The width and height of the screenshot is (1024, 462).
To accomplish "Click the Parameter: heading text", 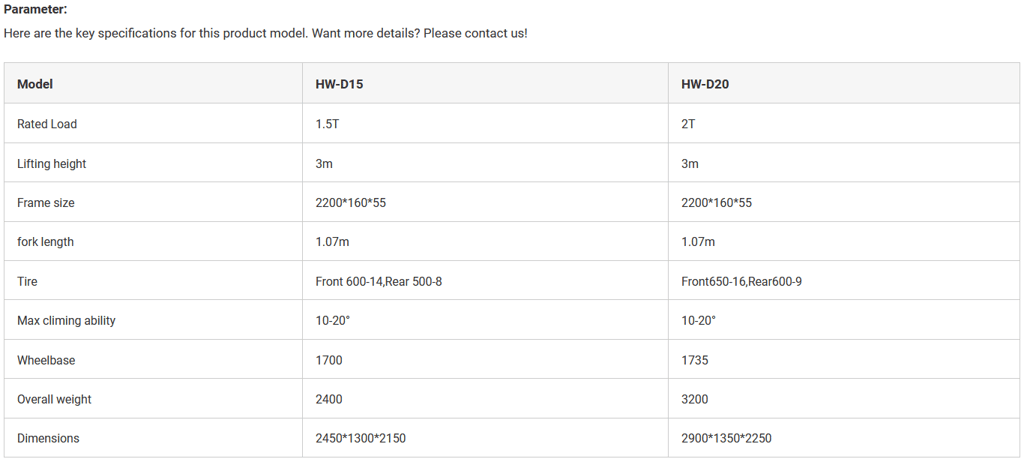I will coord(36,9).
